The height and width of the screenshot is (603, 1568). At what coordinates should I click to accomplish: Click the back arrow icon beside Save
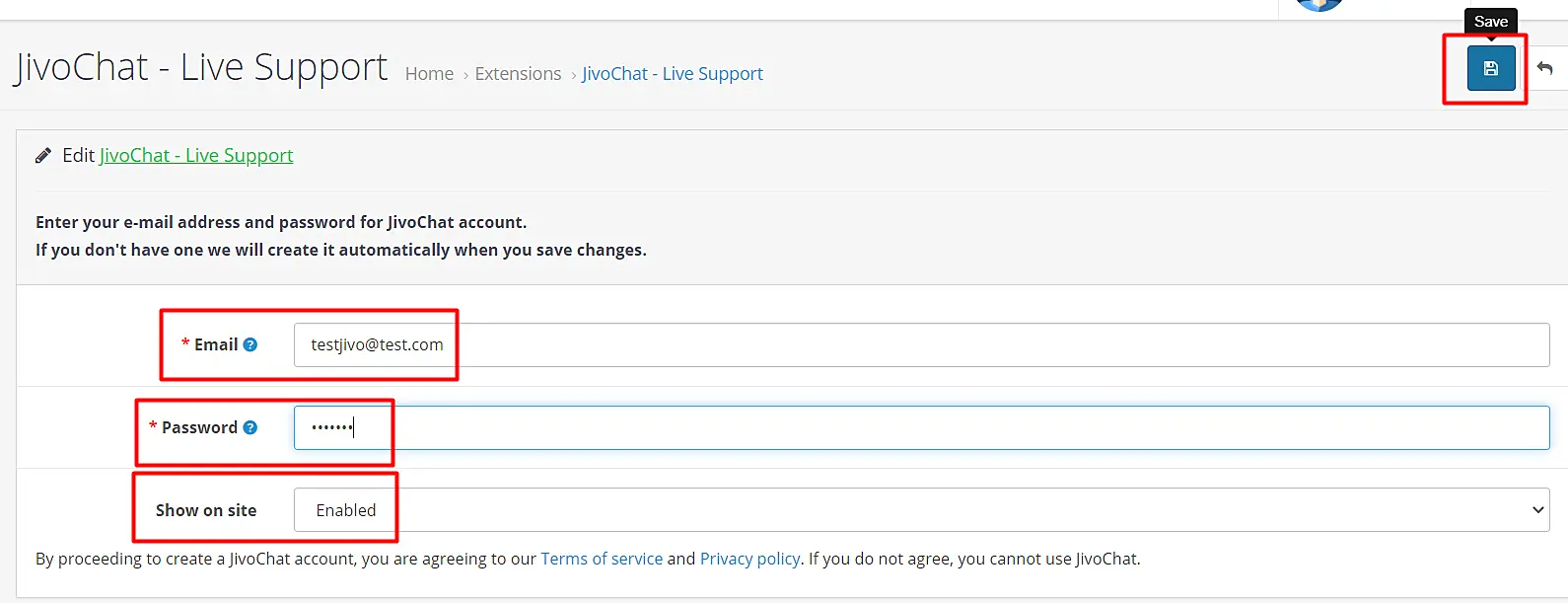point(1545,68)
